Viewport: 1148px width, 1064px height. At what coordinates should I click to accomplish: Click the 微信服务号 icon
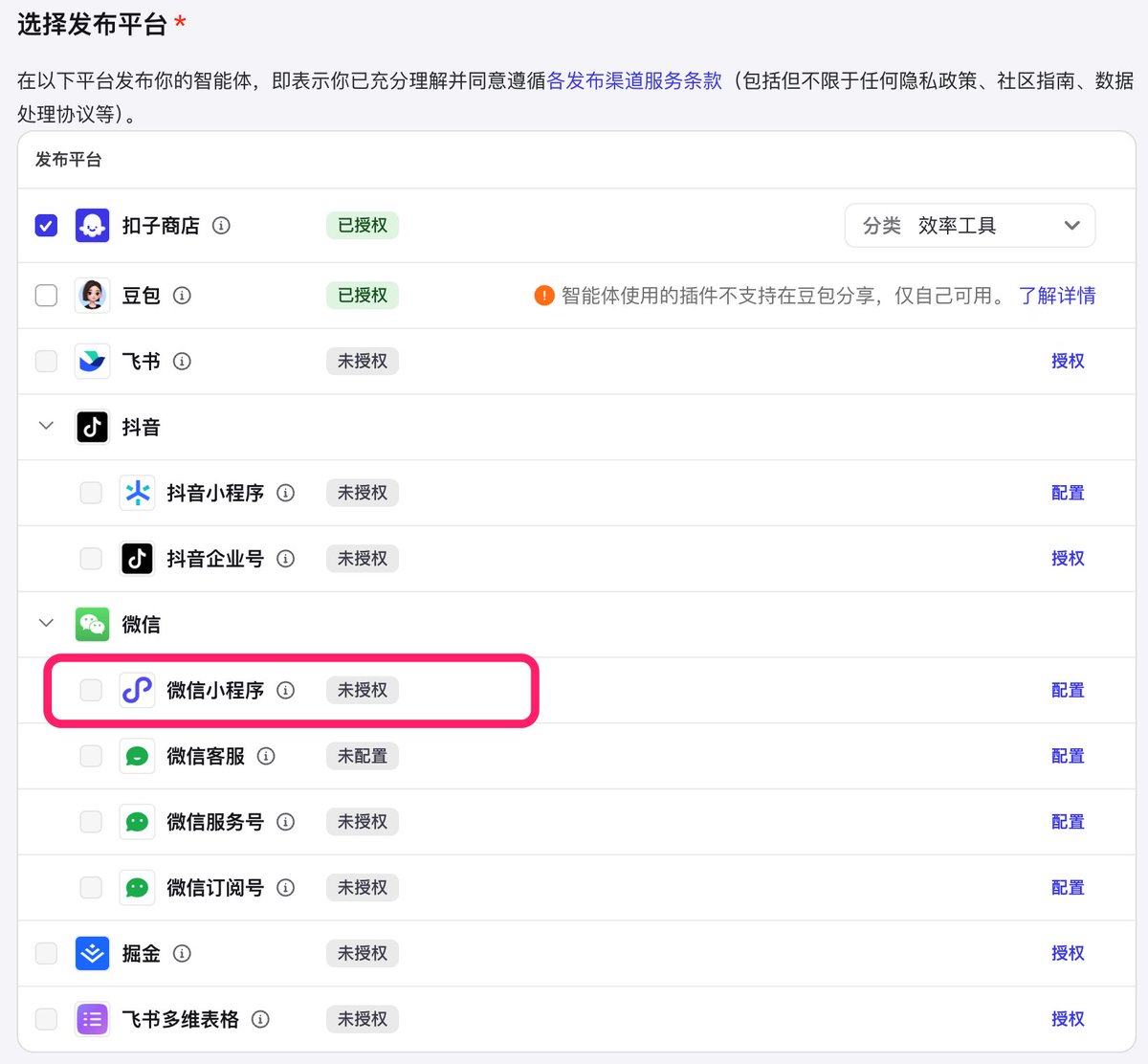click(x=137, y=822)
